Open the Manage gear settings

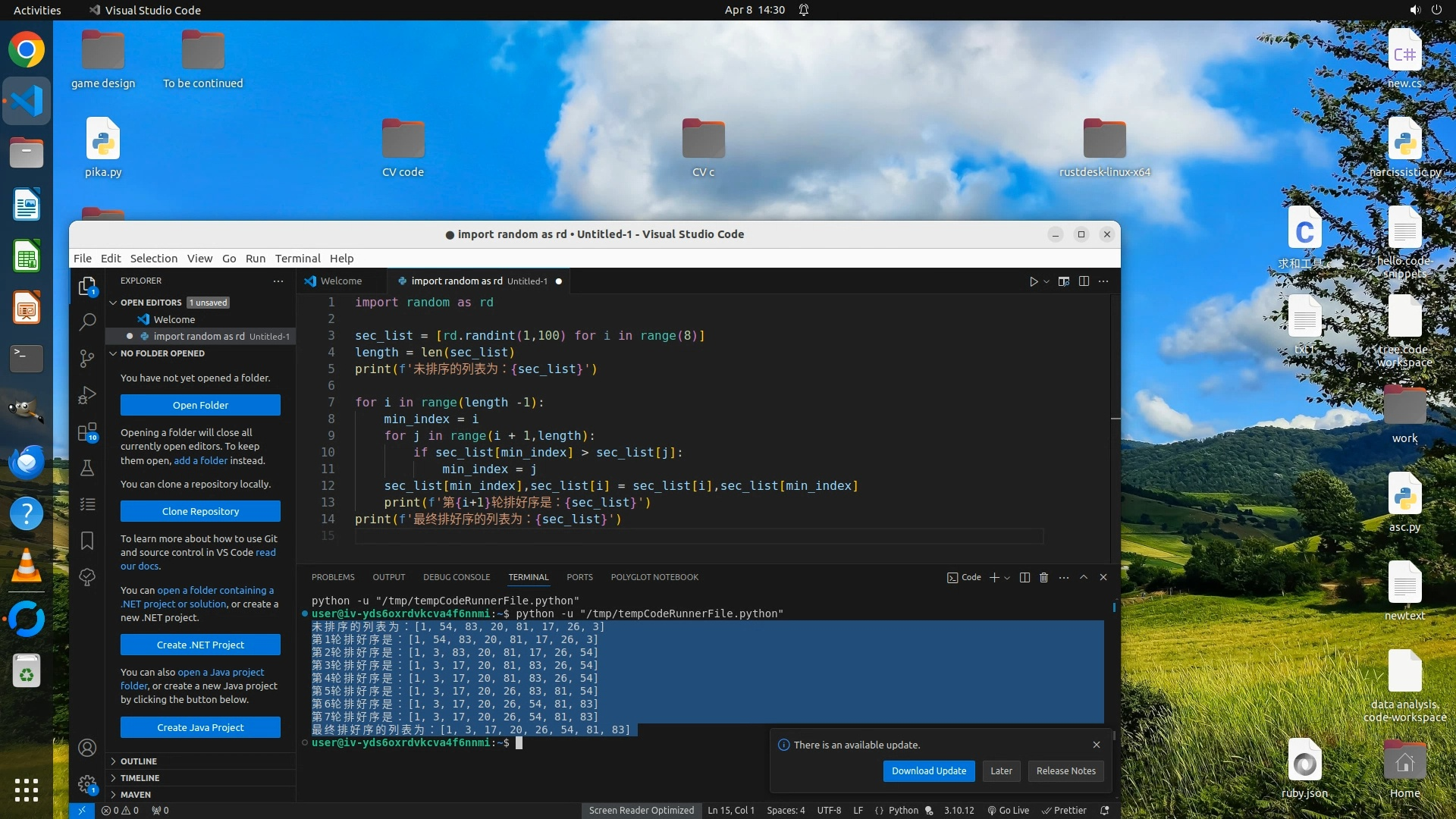[87, 783]
